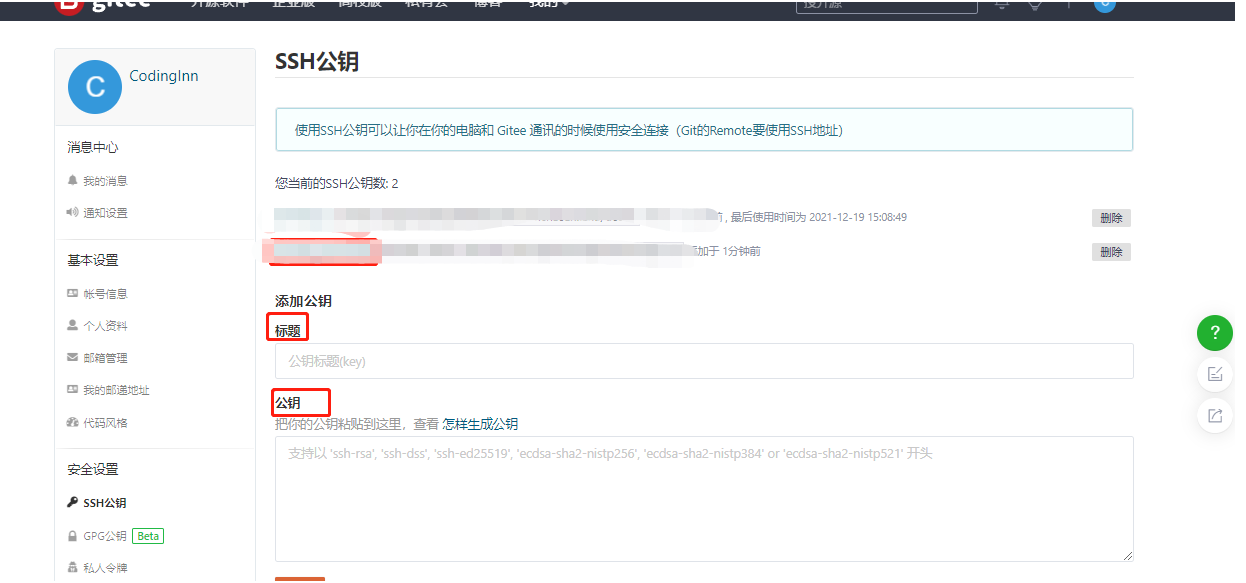Viewport: 1246px width, 583px height.
Task: Click the 最后使用时间为 2021-12-19 15:08:49 text
Action: 818,217
